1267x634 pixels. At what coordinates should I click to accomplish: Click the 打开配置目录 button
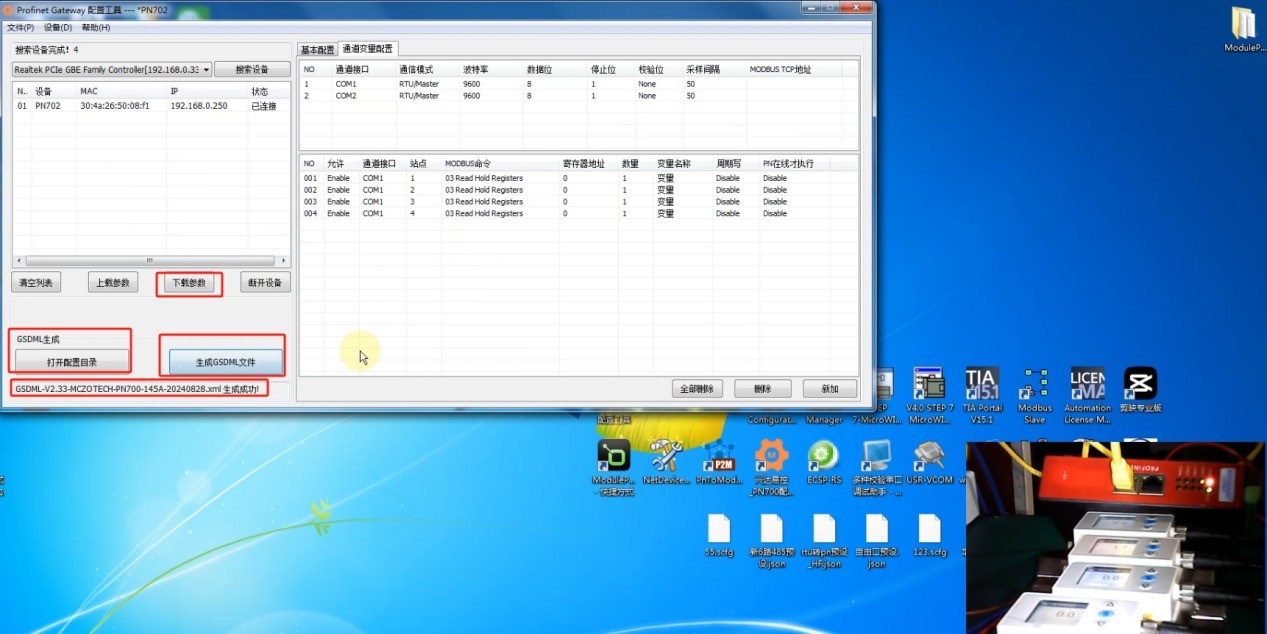click(x=71, y=361)
